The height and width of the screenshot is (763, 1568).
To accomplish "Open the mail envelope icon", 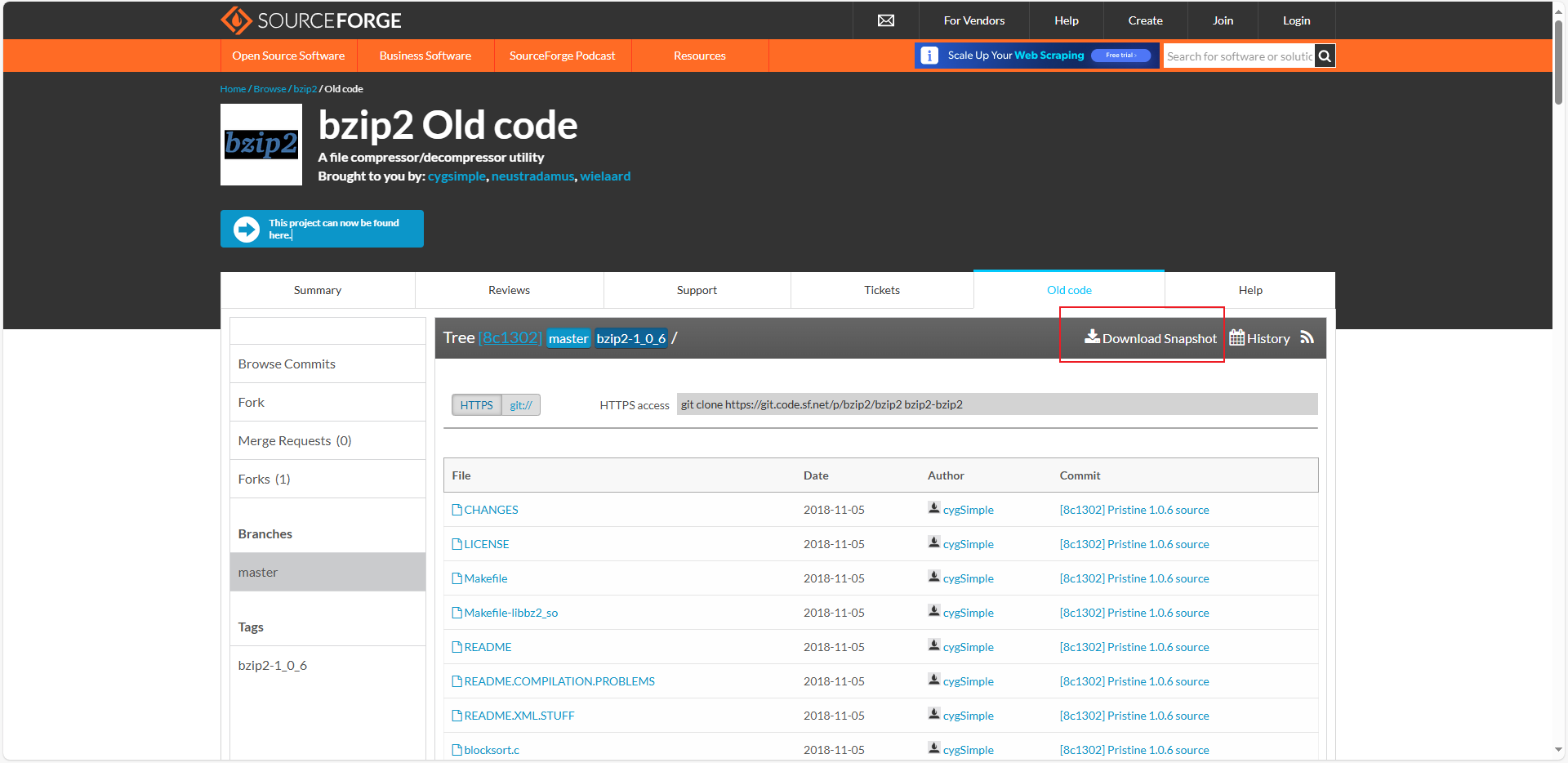I will click(x=886, y=20).
